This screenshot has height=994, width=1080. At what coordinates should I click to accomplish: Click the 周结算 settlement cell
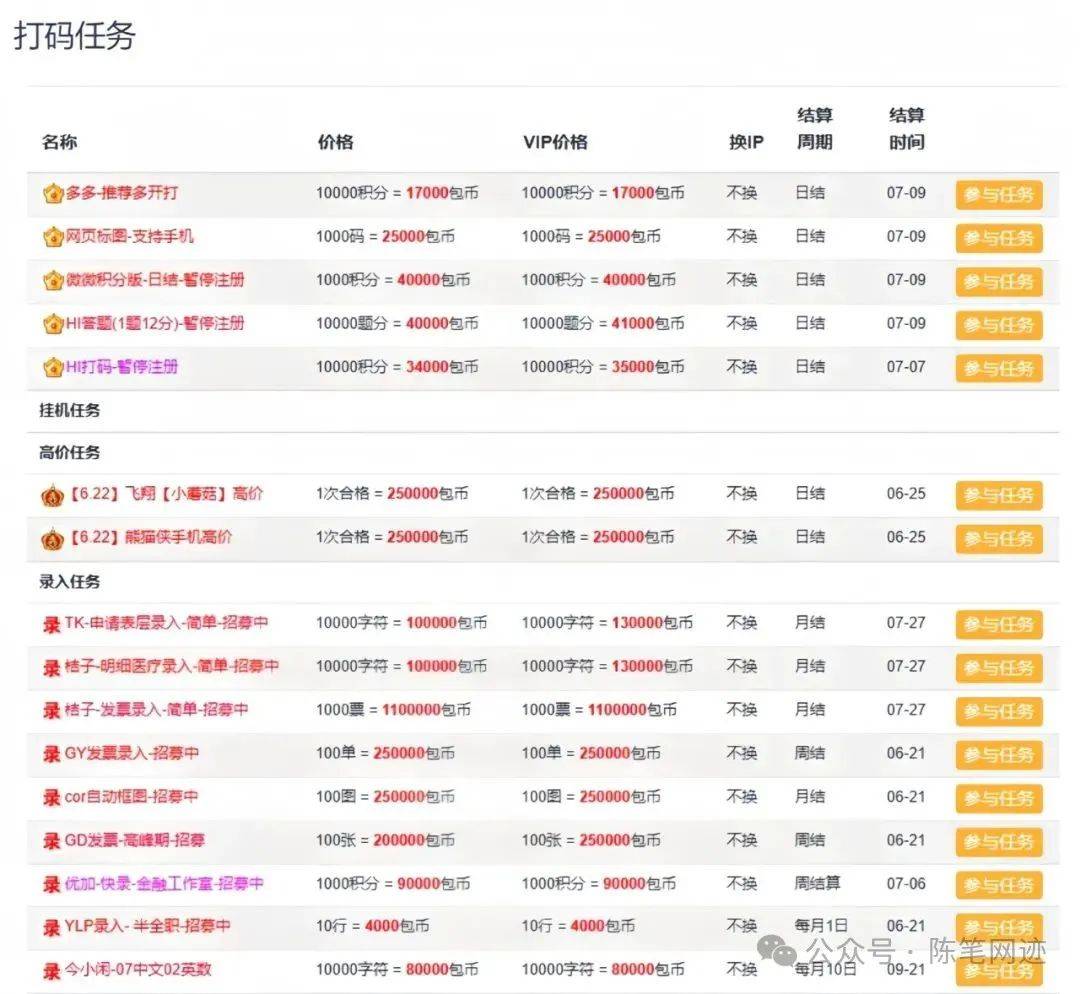tap(818, 883)
